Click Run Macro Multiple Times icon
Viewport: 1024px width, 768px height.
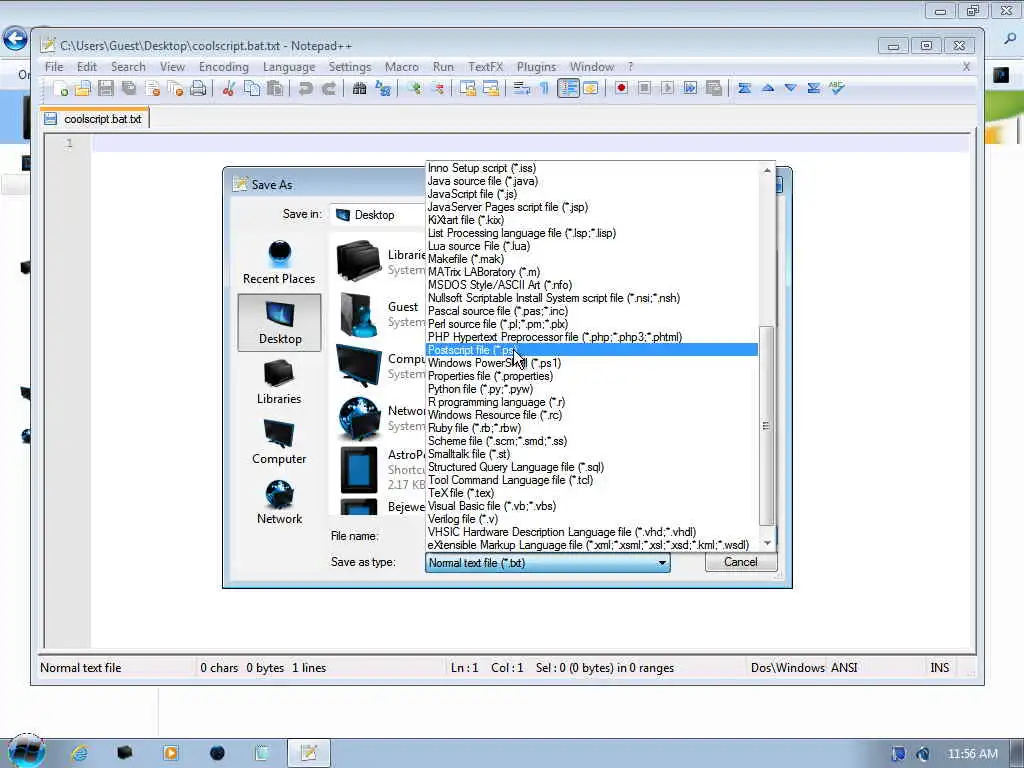(x=690, y=88)
